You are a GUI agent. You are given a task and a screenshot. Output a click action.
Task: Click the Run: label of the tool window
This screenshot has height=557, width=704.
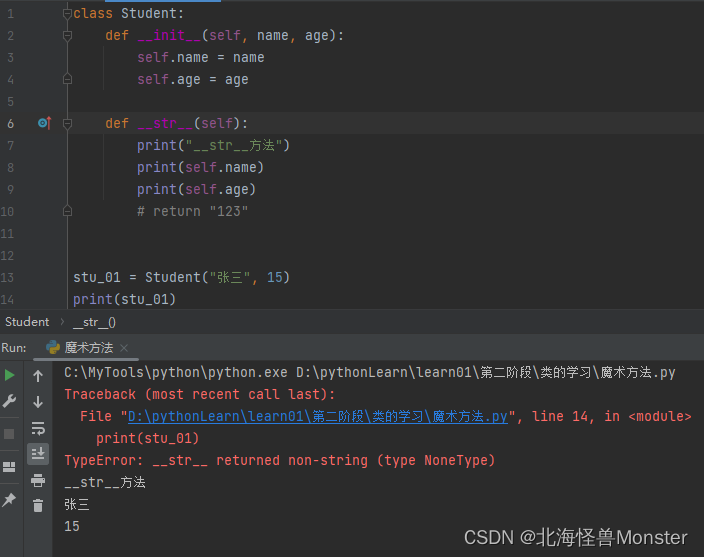click(x=13, y=348)
